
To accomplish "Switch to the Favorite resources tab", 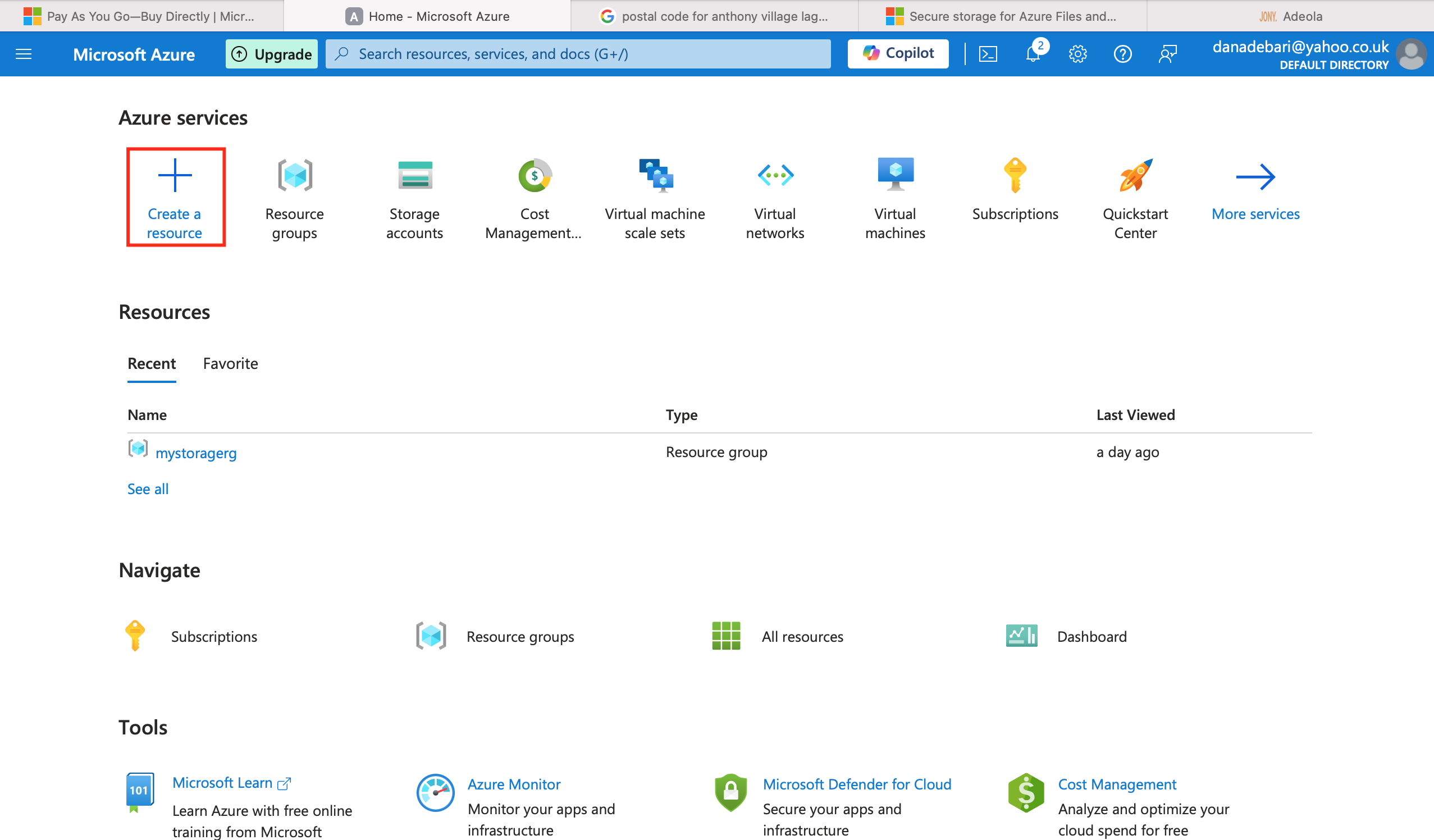I will 230,363.
